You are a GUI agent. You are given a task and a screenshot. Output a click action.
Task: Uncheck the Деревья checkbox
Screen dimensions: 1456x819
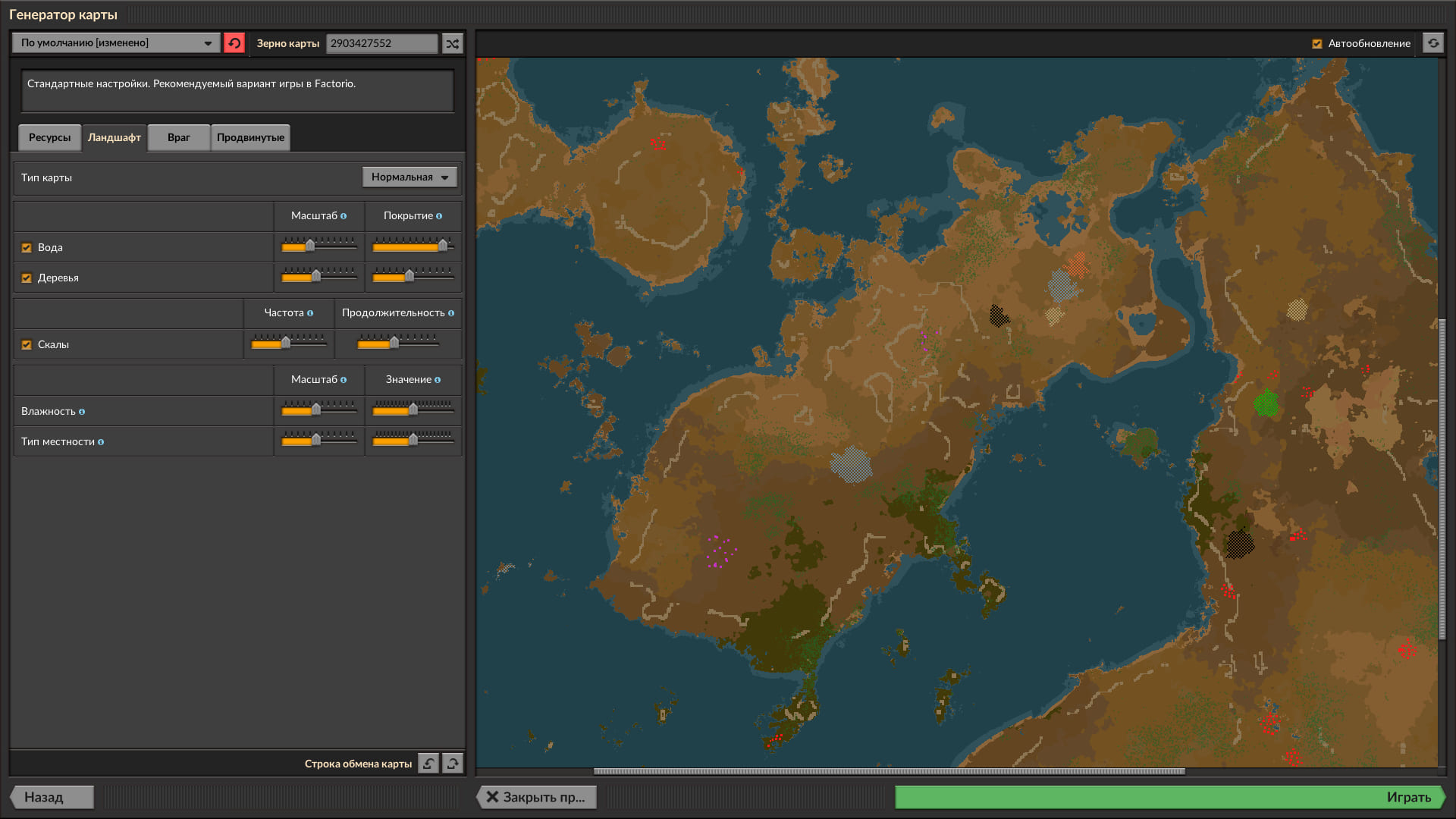tap(27, 278)
